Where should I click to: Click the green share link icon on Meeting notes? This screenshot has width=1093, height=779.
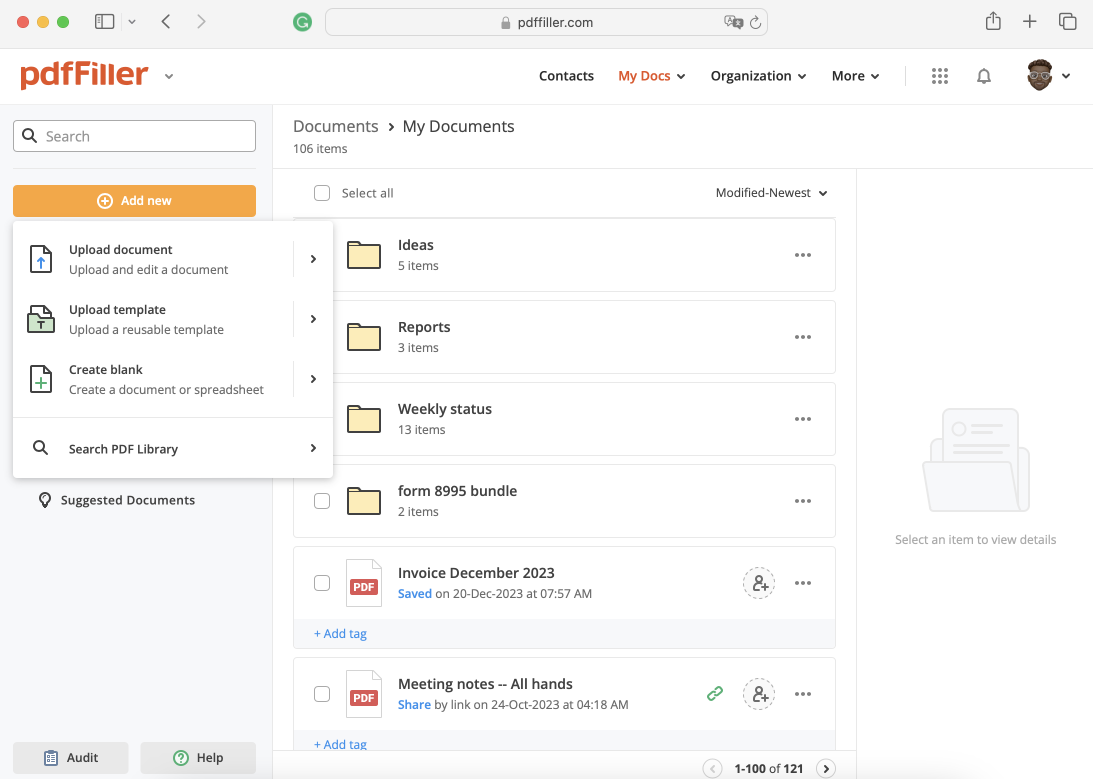(715, 694)
